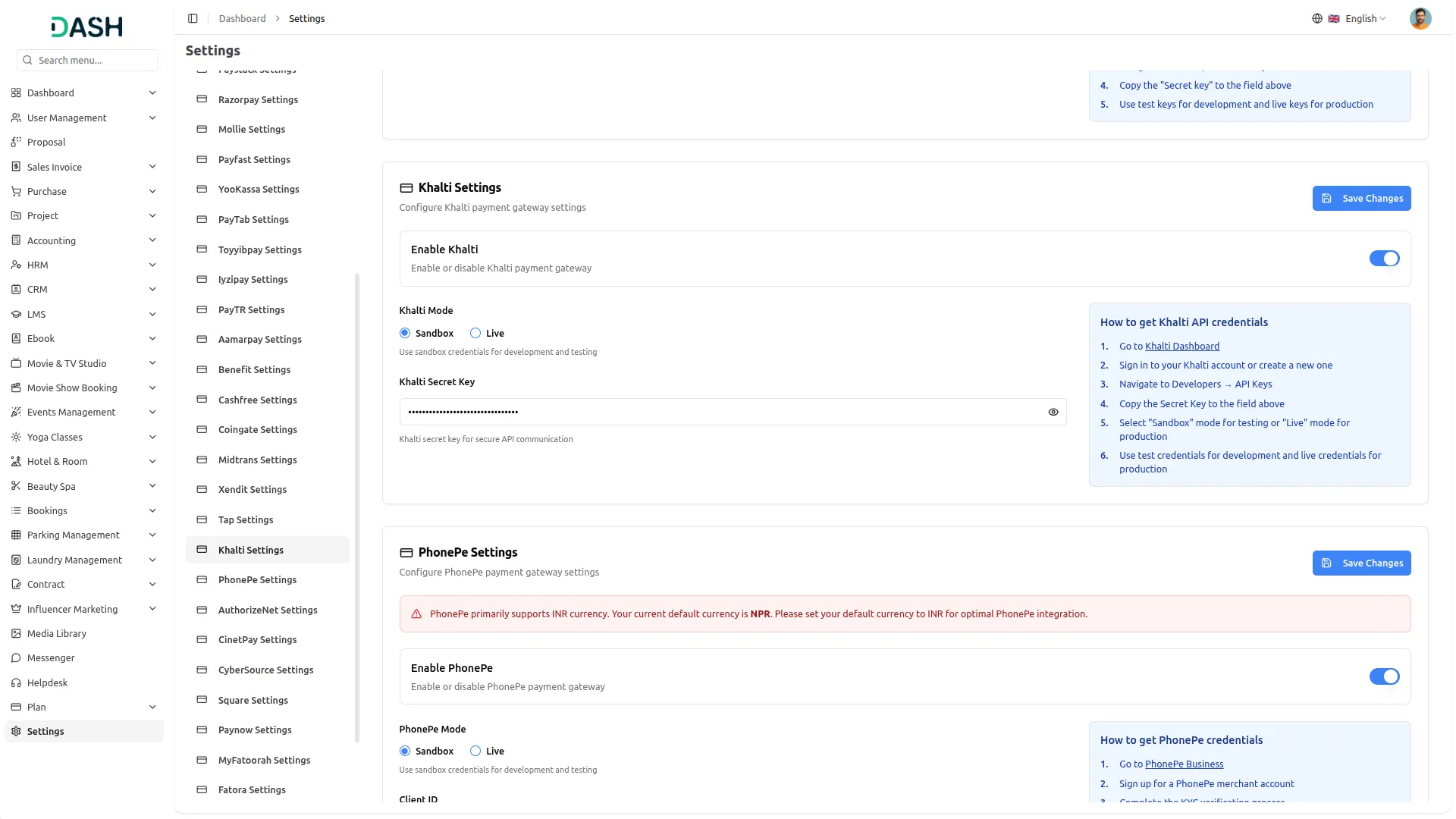Expand the Sales Invoice chevron
Screen dimensions: 1456x819
pos(152,167)
